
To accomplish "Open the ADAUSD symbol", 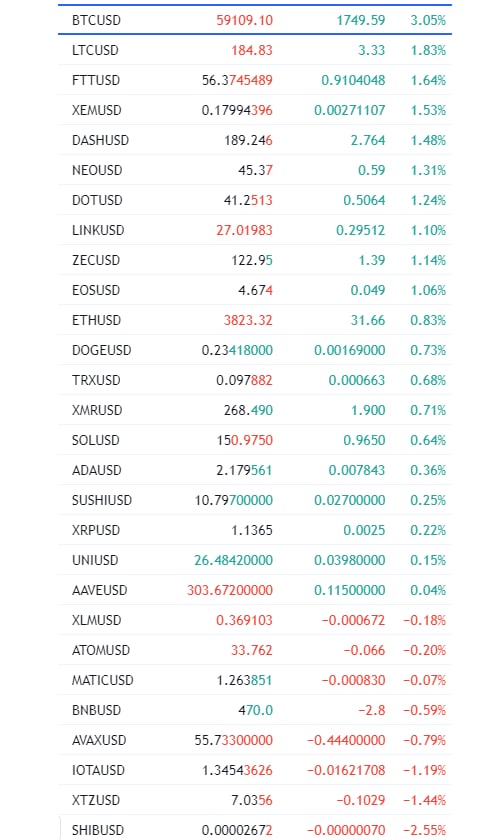I will tap(96, 470).
